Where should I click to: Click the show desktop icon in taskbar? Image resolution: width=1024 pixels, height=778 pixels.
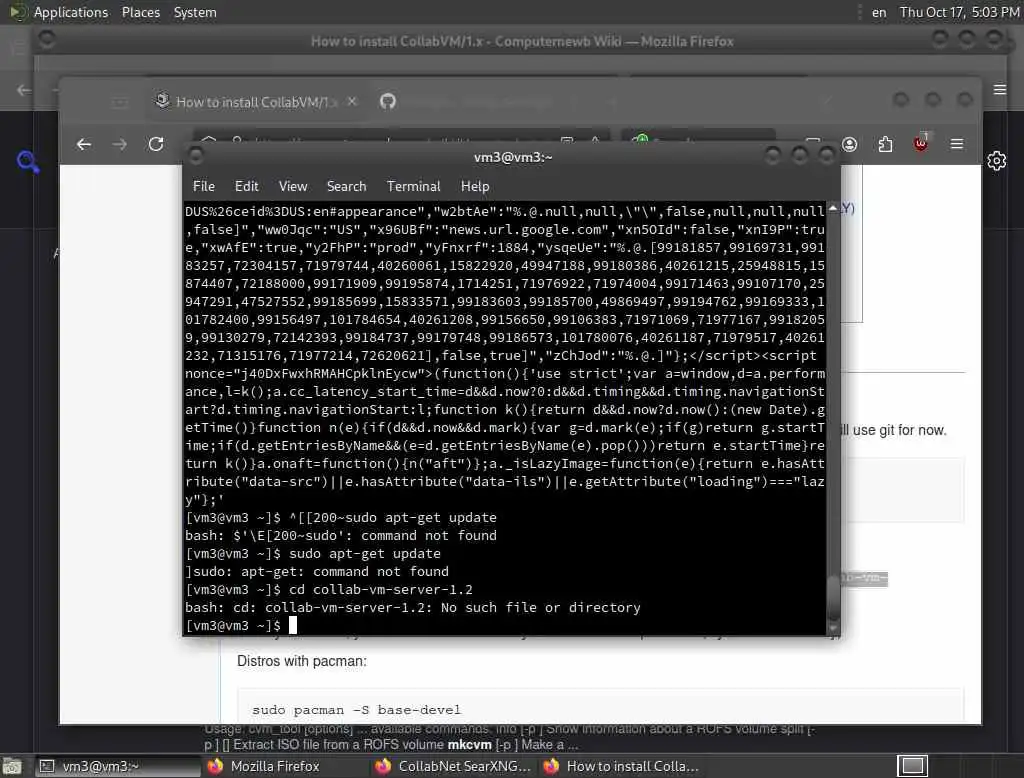(x=12, y=766)
